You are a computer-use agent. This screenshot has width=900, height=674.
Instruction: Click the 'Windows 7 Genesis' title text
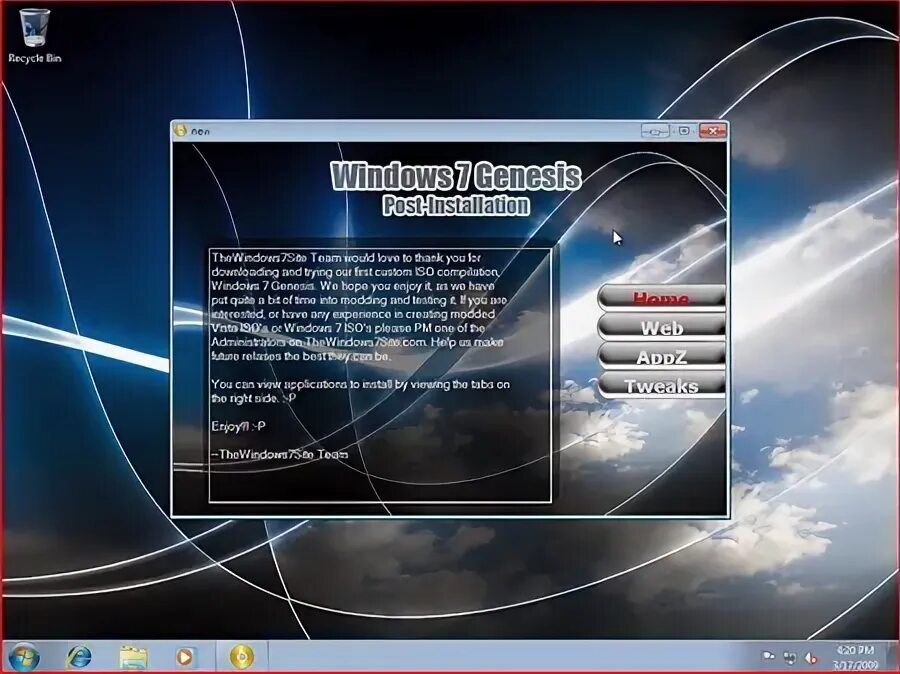(x=456, y=176)
